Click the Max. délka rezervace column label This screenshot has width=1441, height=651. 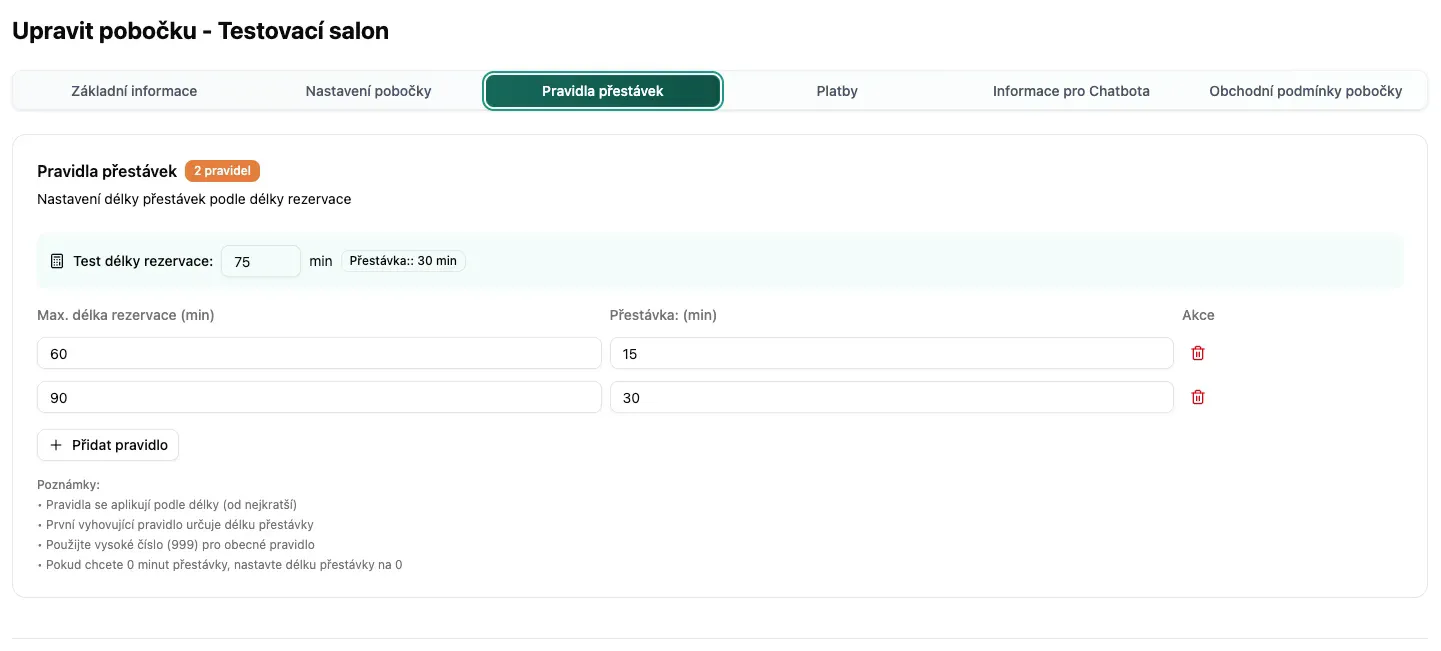click(x=126, y=315)
